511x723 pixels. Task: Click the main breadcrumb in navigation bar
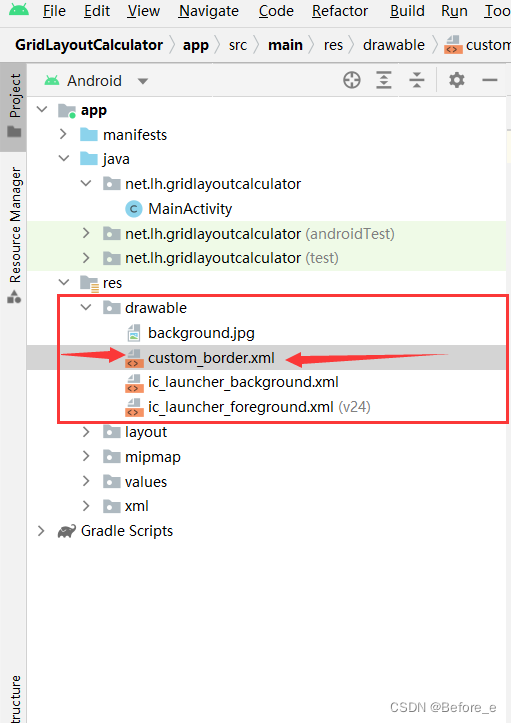click(285, 45)
